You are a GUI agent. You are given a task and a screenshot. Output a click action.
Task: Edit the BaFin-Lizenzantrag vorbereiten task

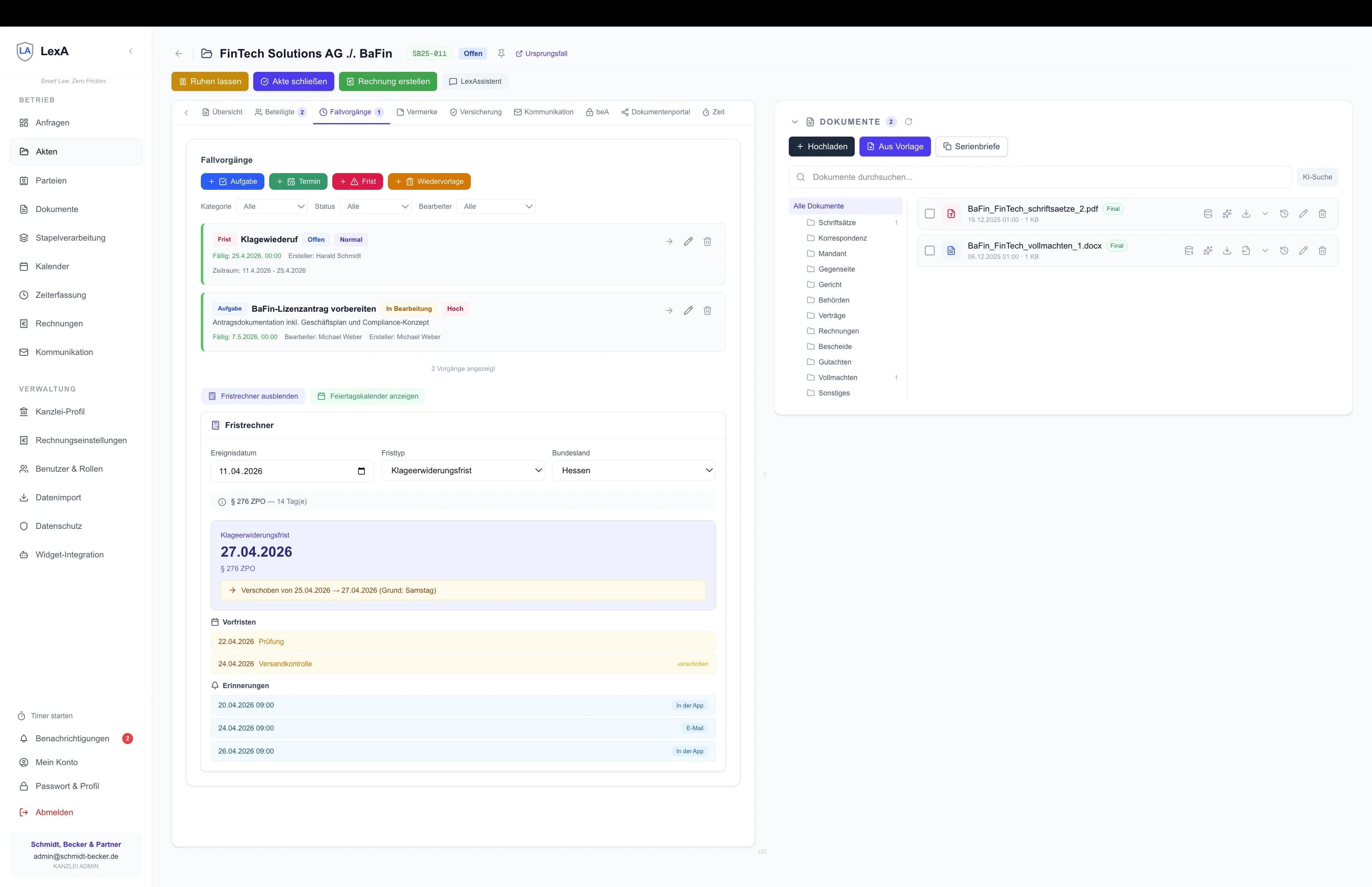coord(688,310)
